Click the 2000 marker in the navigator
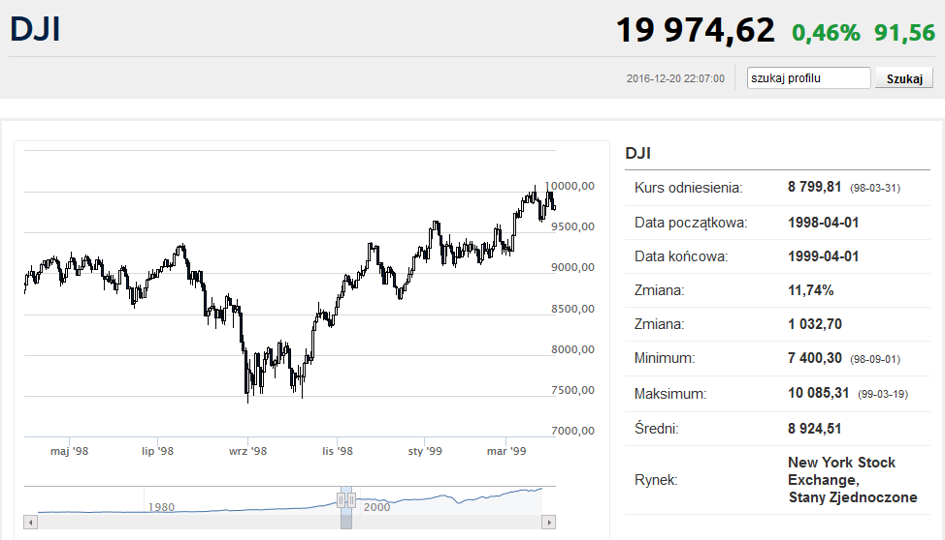Screen dimensions: 945x540 [377, 507]
